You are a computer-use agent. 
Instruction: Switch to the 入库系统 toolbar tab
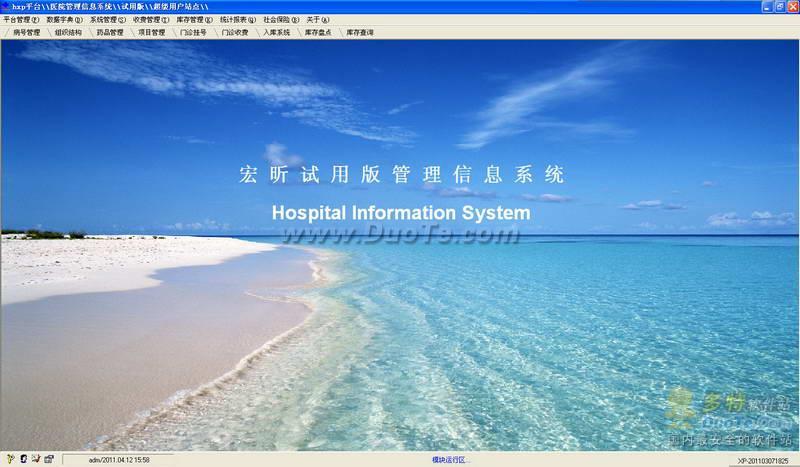277,32
